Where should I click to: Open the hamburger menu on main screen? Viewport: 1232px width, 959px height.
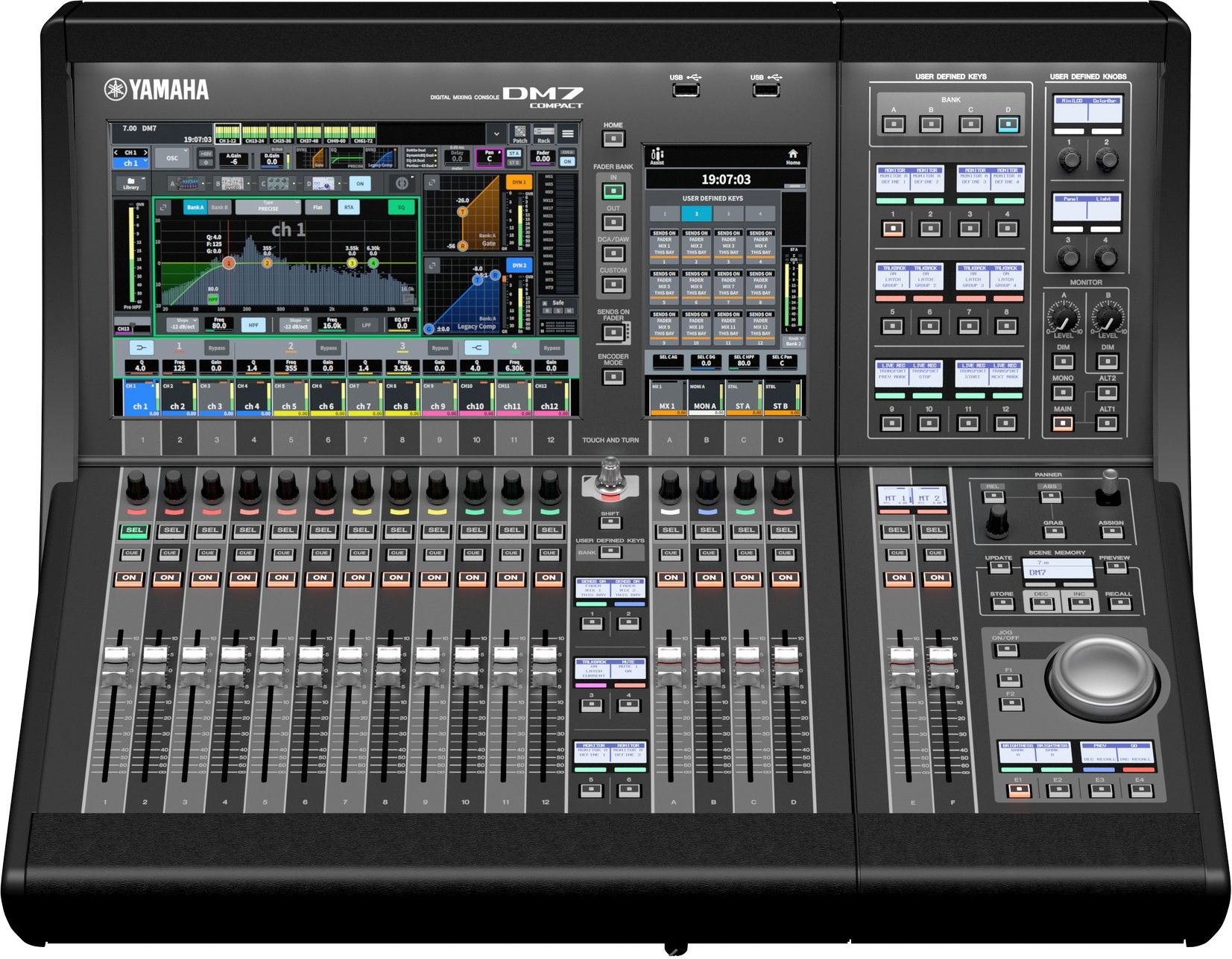tap(568, 134)
